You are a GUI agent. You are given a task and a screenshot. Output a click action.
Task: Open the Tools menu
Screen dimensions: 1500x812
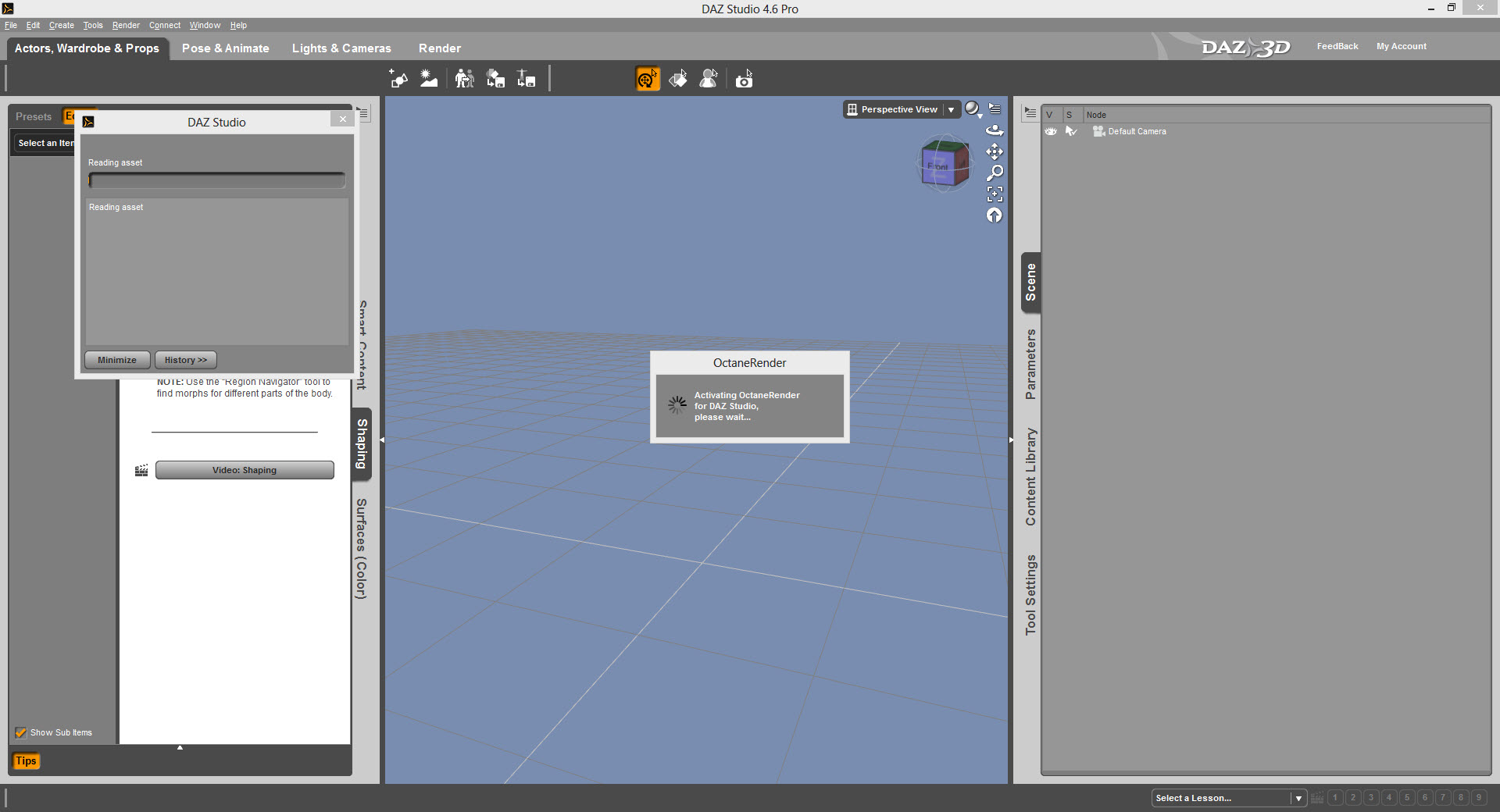[x=93, y=25]
